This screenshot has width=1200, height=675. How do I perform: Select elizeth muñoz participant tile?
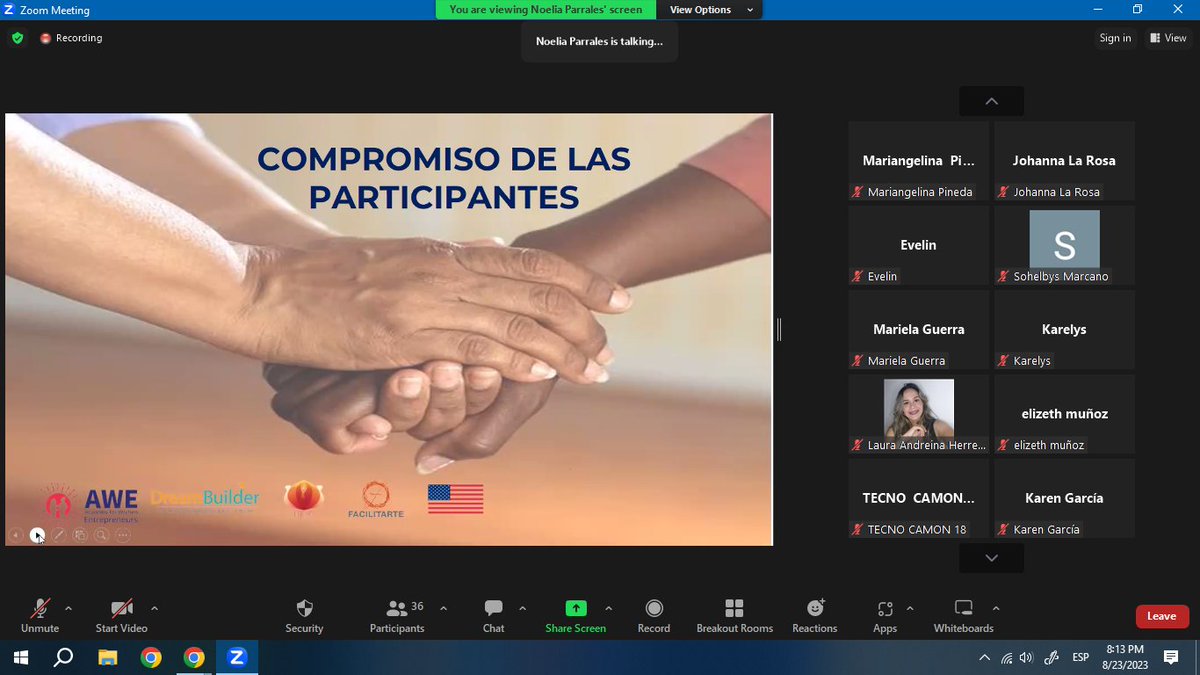[x=1064, y=413]
